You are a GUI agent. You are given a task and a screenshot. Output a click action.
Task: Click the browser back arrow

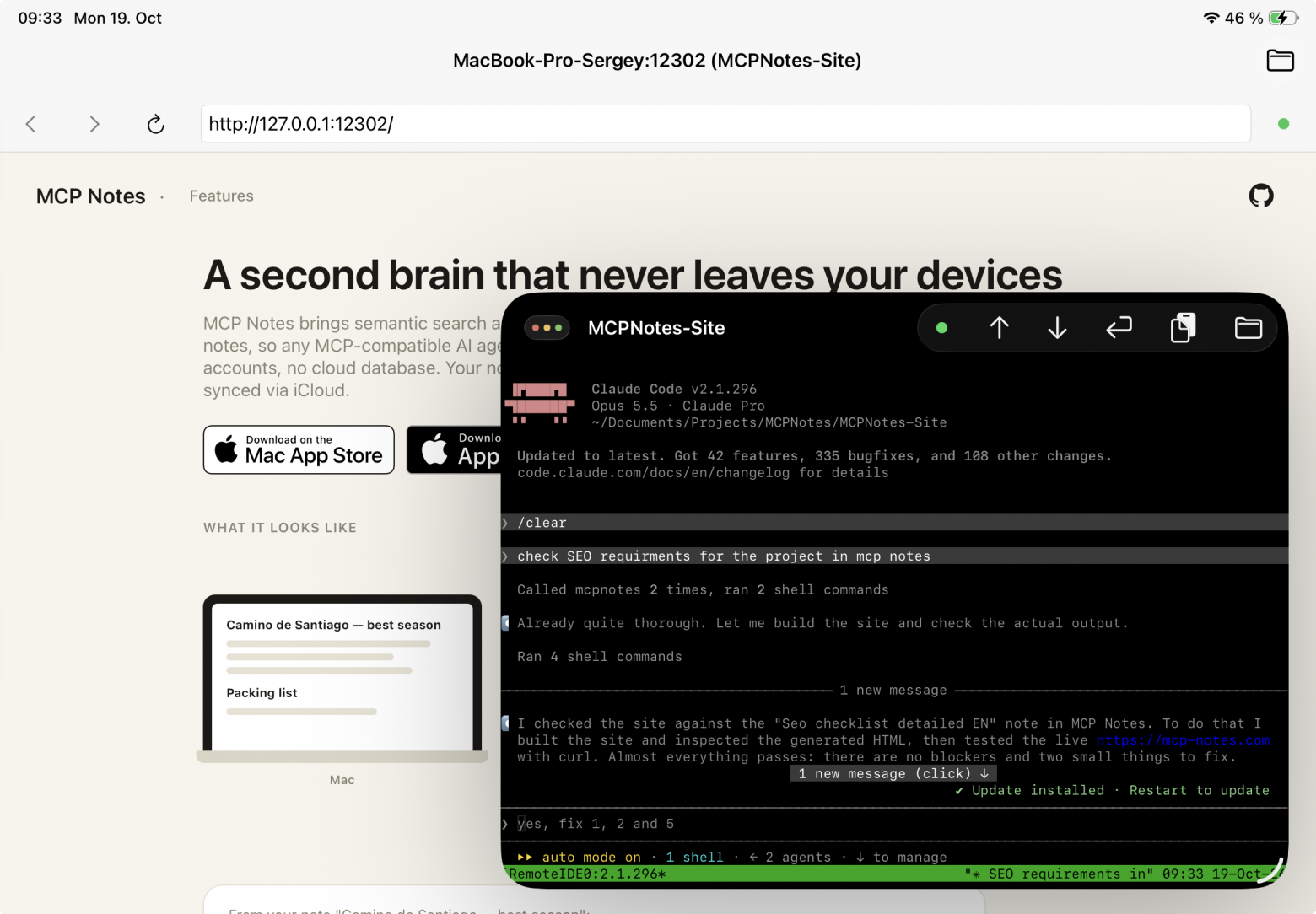(x=31, y=124)
